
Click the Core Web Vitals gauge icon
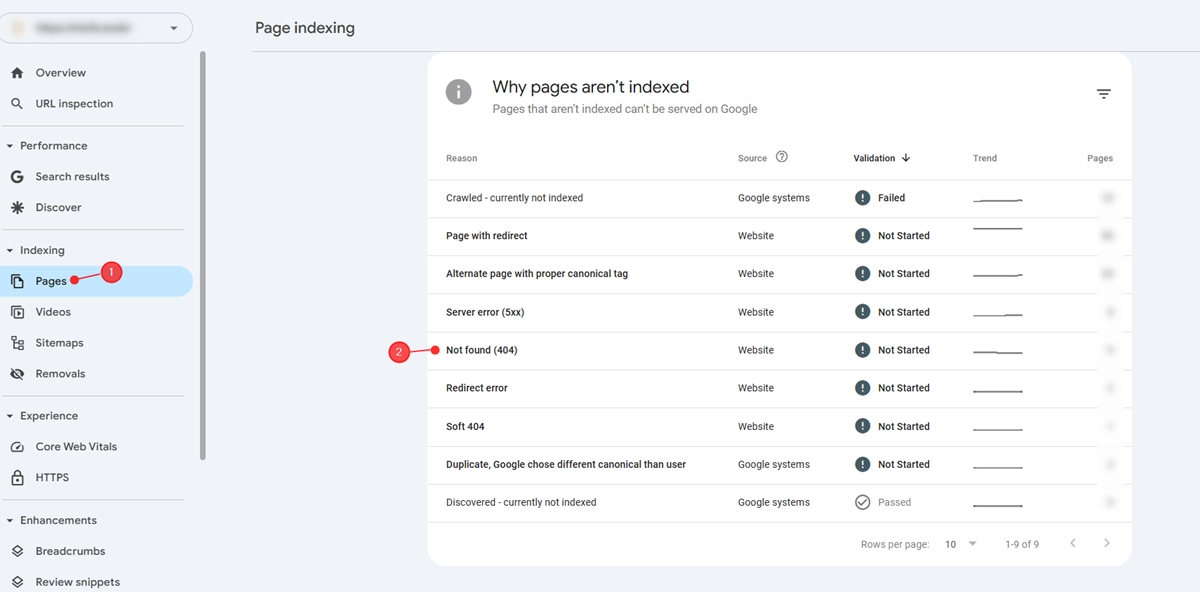(x=17, y=447)
